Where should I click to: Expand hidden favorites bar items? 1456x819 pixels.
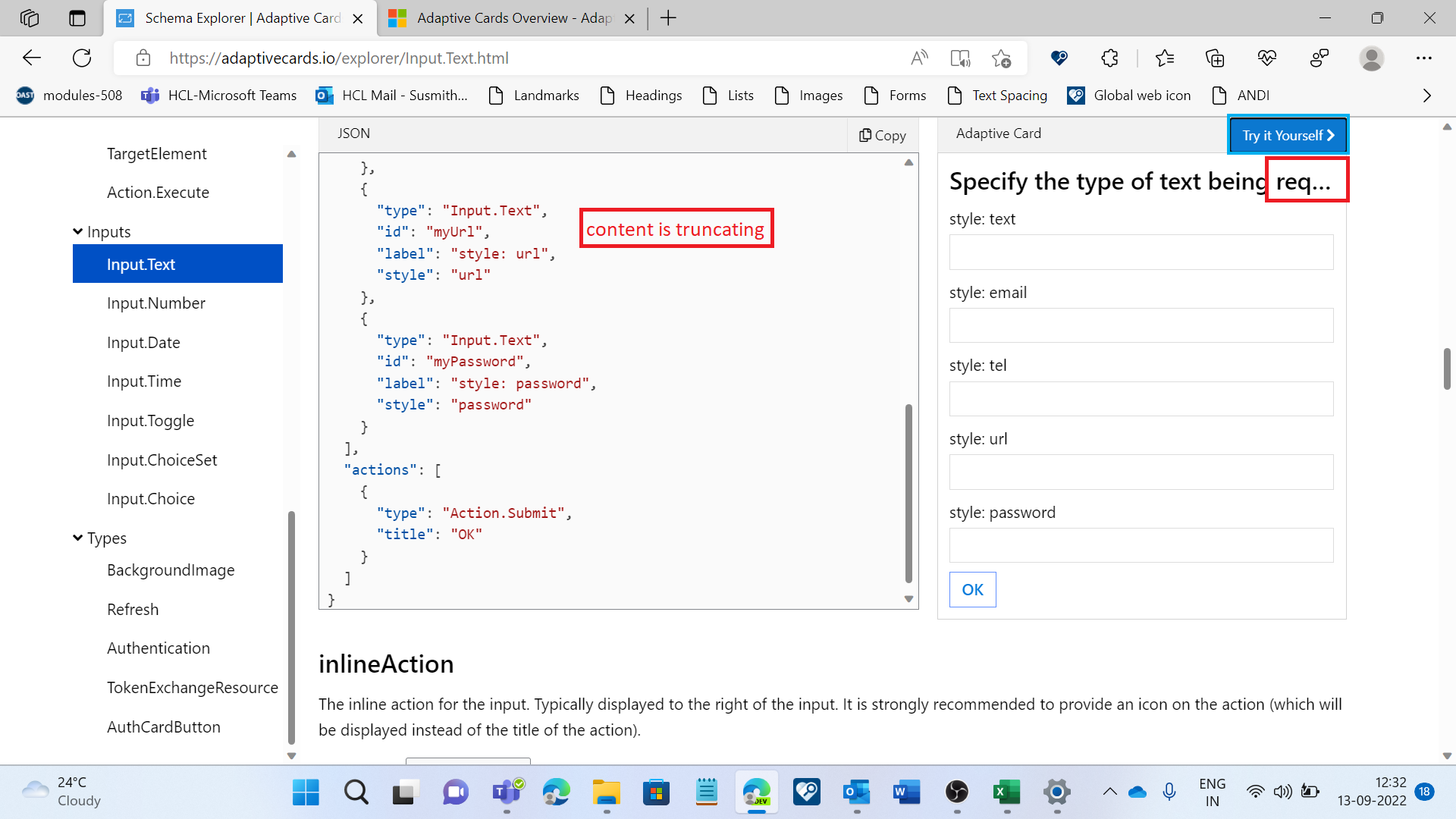tap(1426, 96)
